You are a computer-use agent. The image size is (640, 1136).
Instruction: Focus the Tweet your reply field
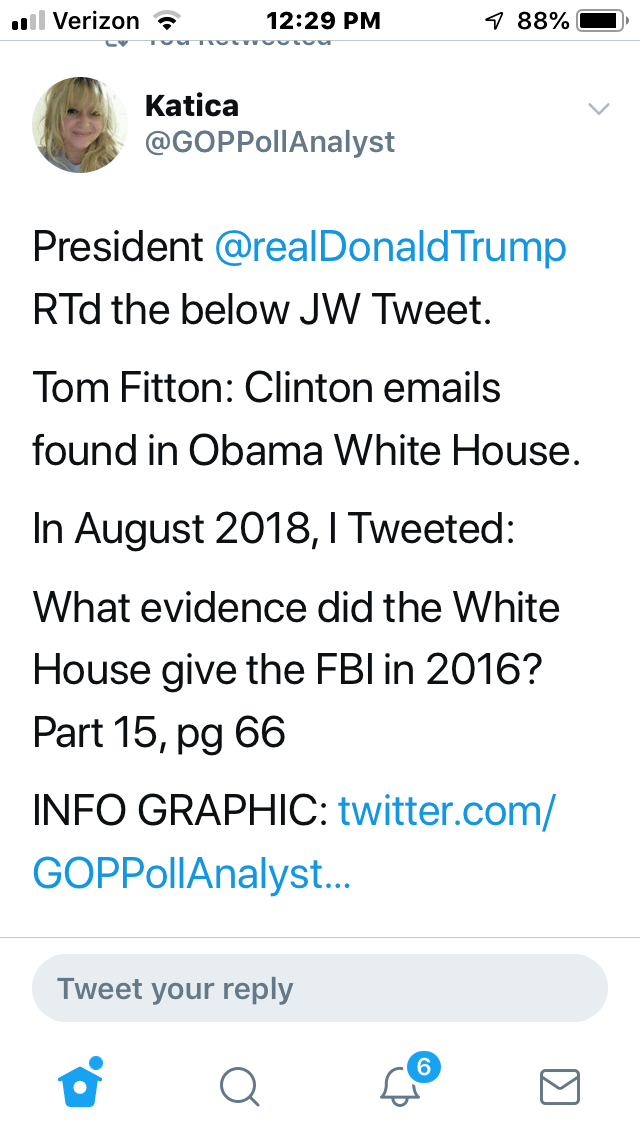pos(320,990)
